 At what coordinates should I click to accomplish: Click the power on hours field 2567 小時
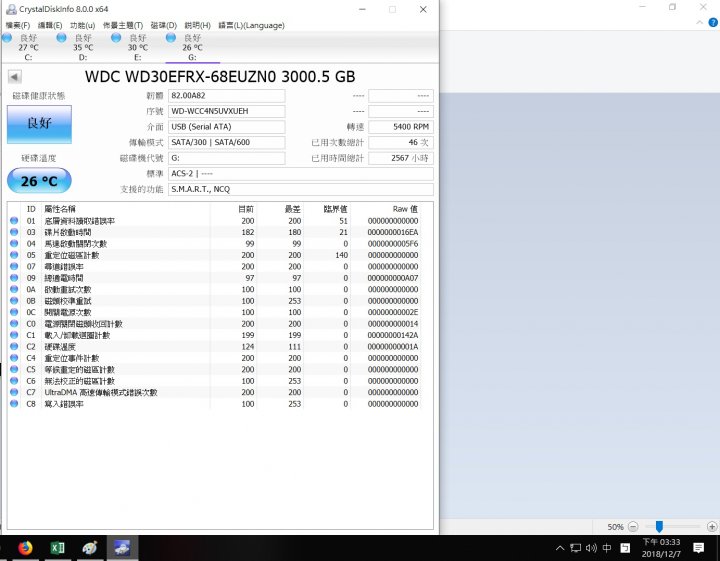(400, 158)
